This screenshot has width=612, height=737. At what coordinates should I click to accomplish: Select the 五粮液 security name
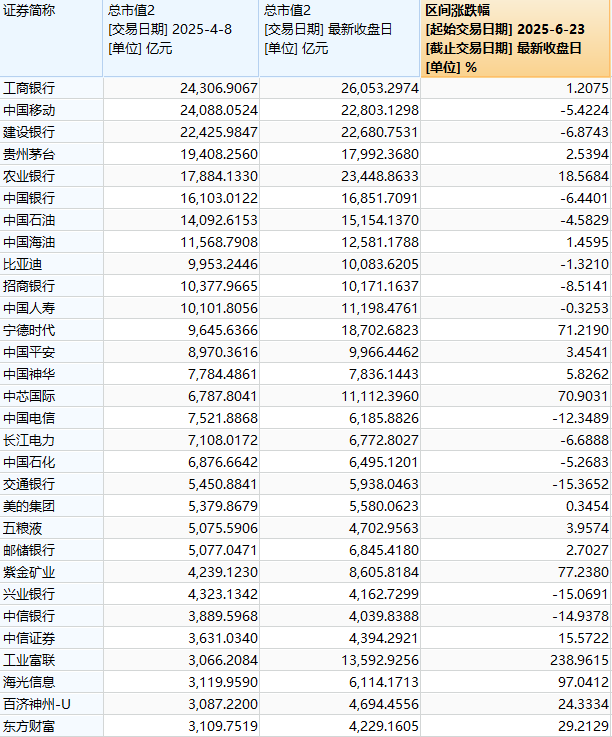[x=23, y=528]
